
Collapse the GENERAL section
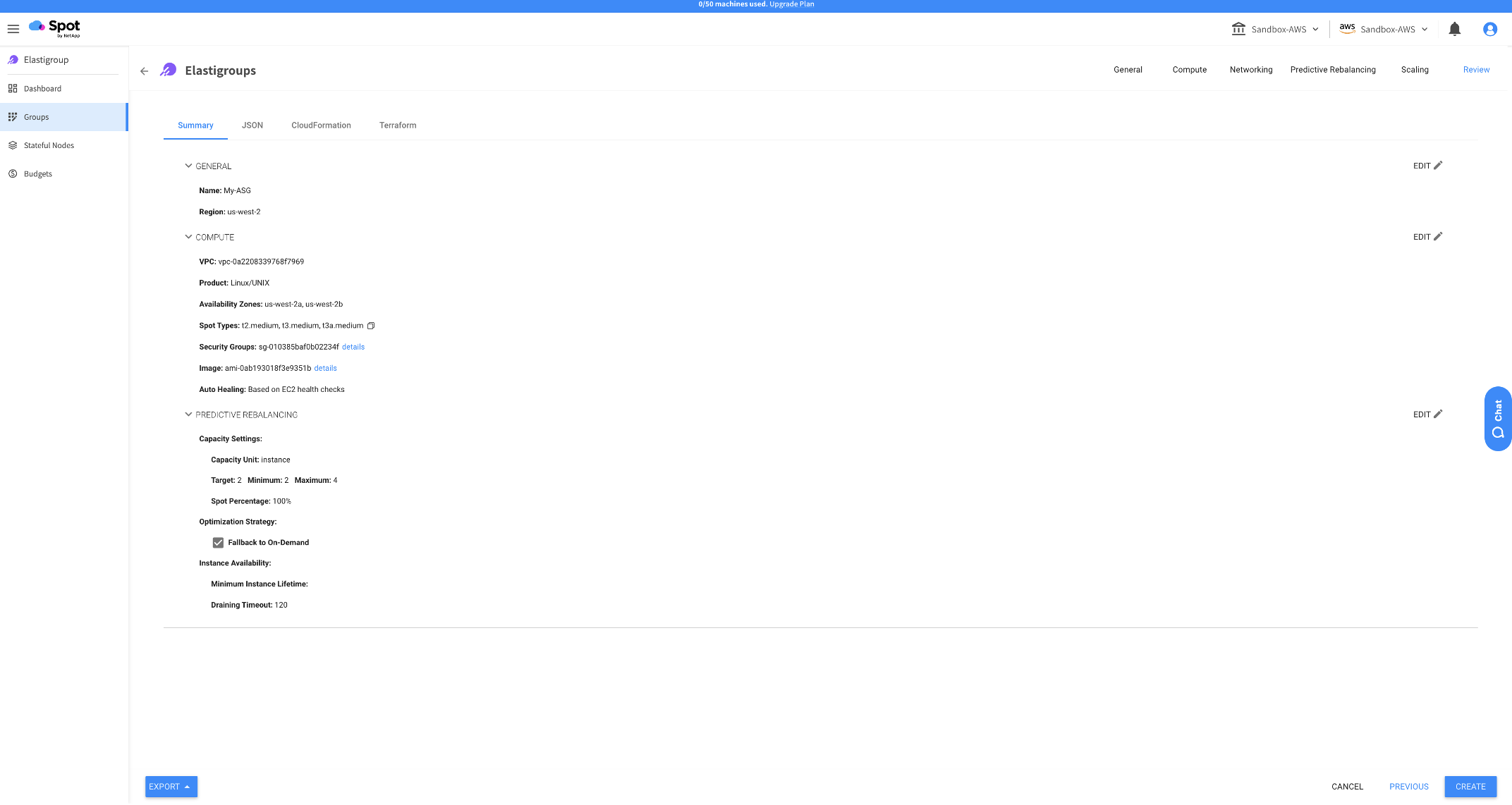(188, 166)
